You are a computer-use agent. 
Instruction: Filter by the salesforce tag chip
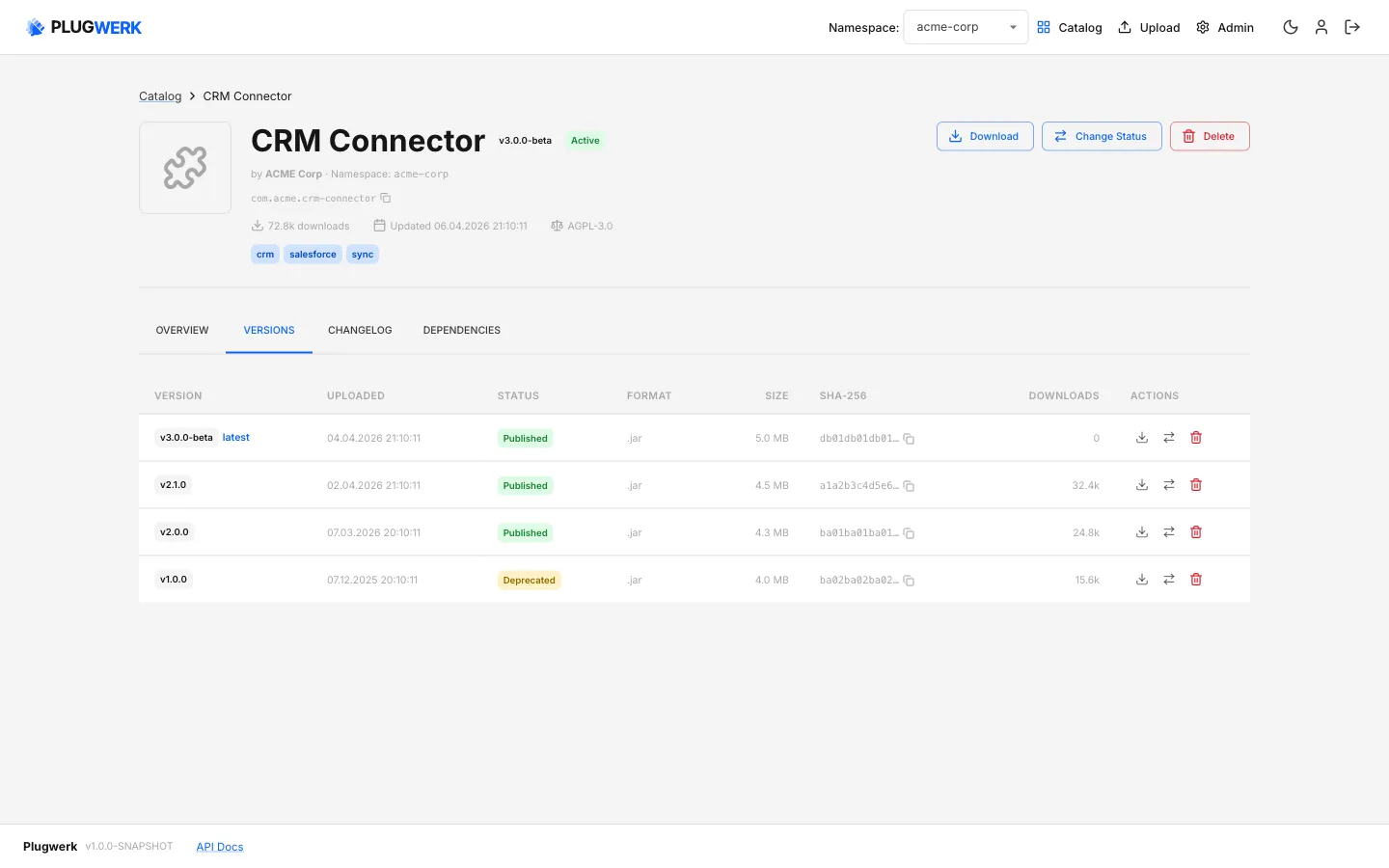pos(313,254)
